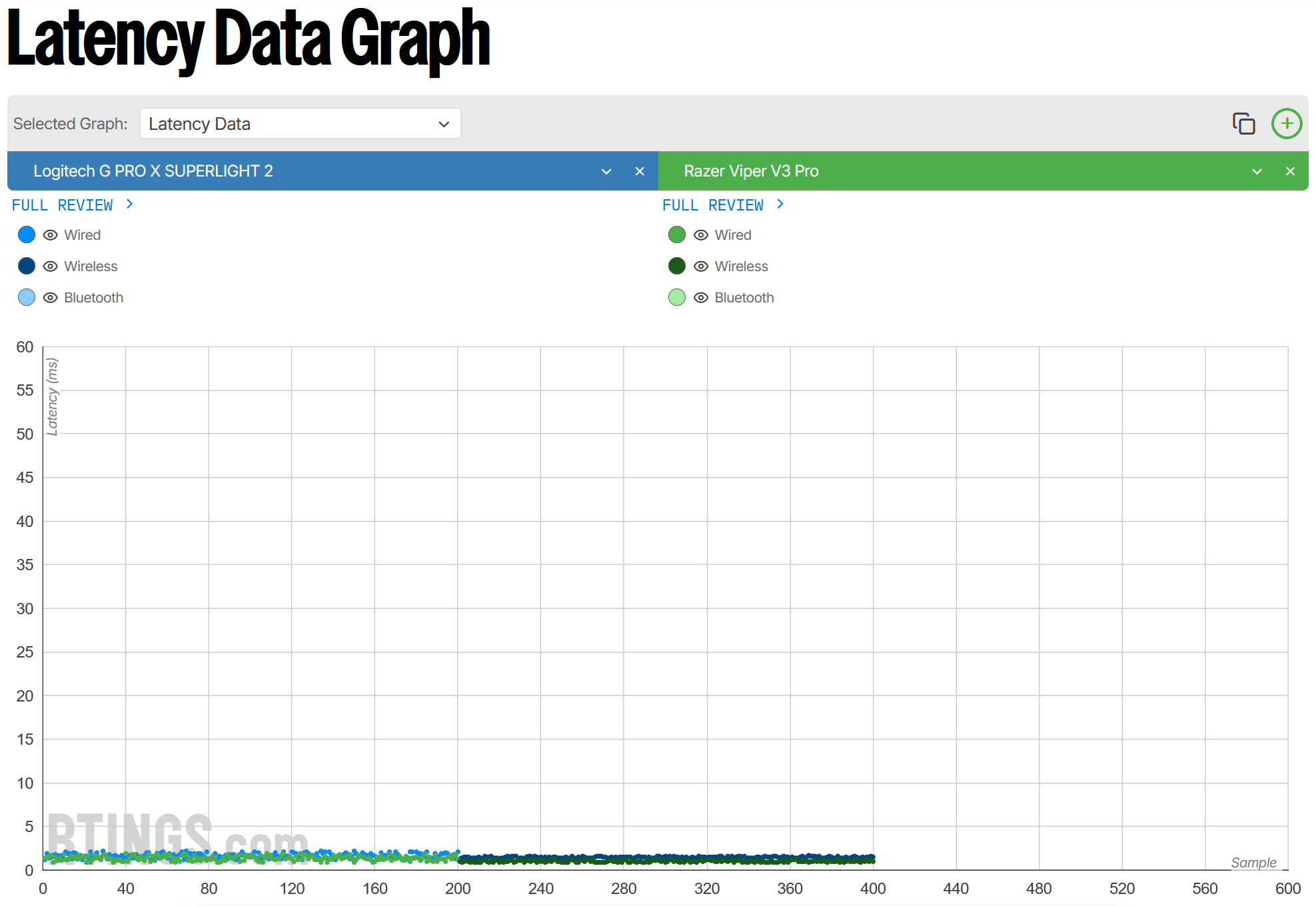The width and height of the screenshot is (1316, 906).
Task: Click arrow icon beside Logitech FULL REVIEW
Action: pos(130,204)
